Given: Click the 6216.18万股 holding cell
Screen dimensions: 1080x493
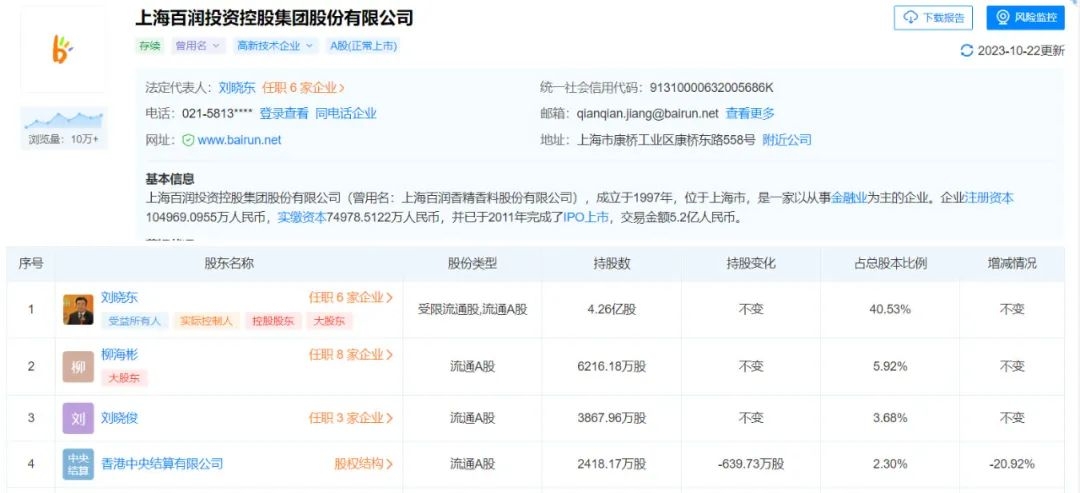Looking at the screenshot, I should (612, 366).
